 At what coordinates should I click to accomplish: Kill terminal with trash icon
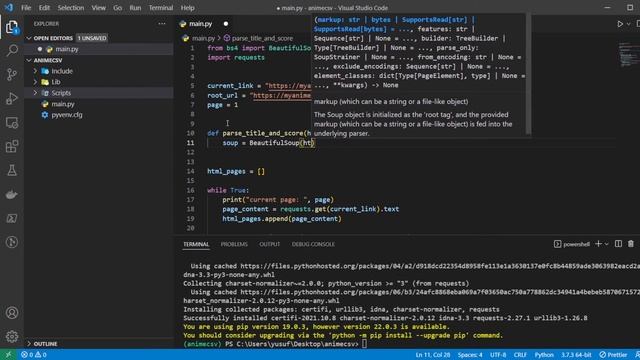631,244
